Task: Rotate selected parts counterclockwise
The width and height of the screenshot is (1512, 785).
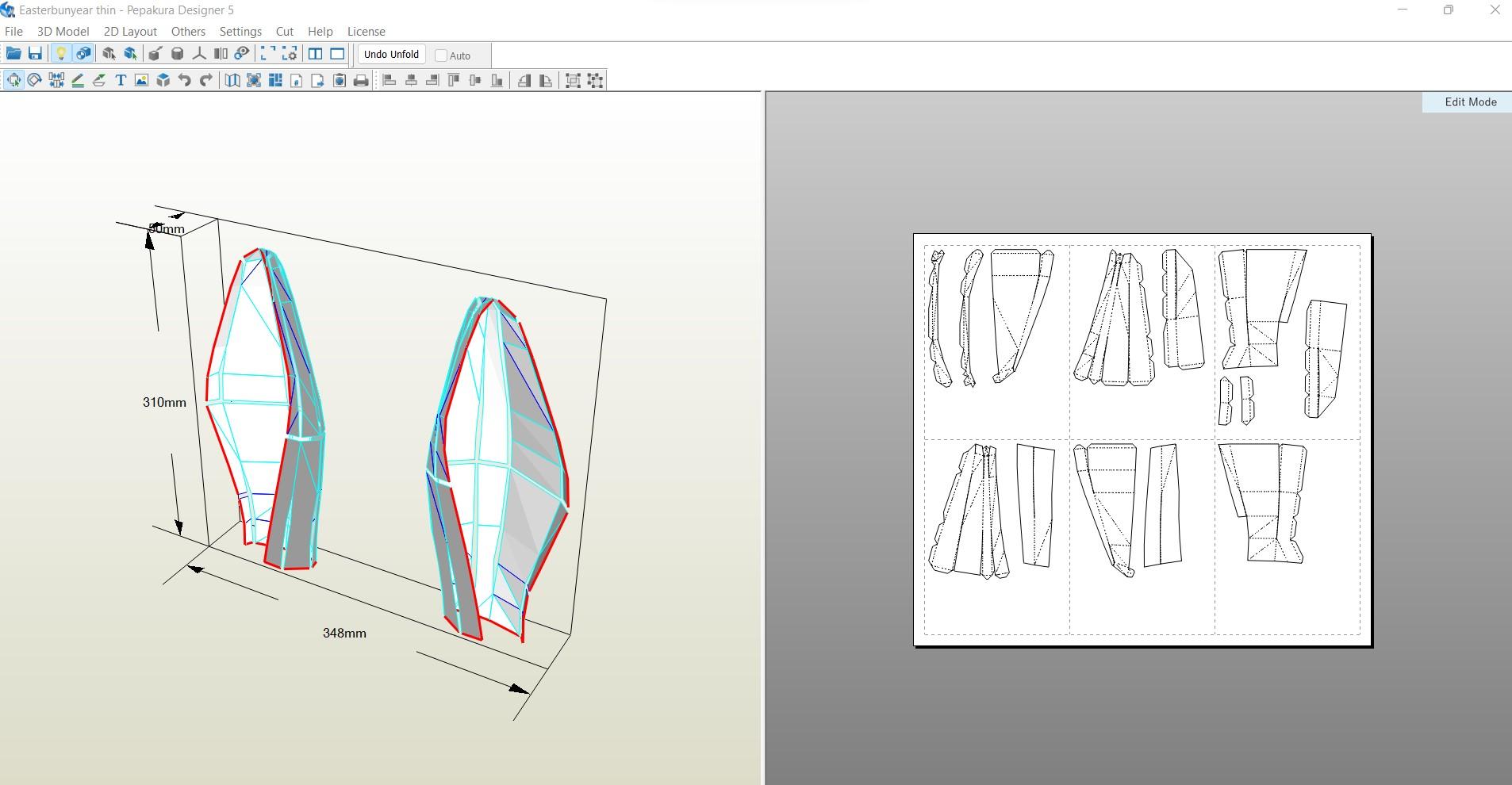Action: pyautogui.click(x=524, y=80)
